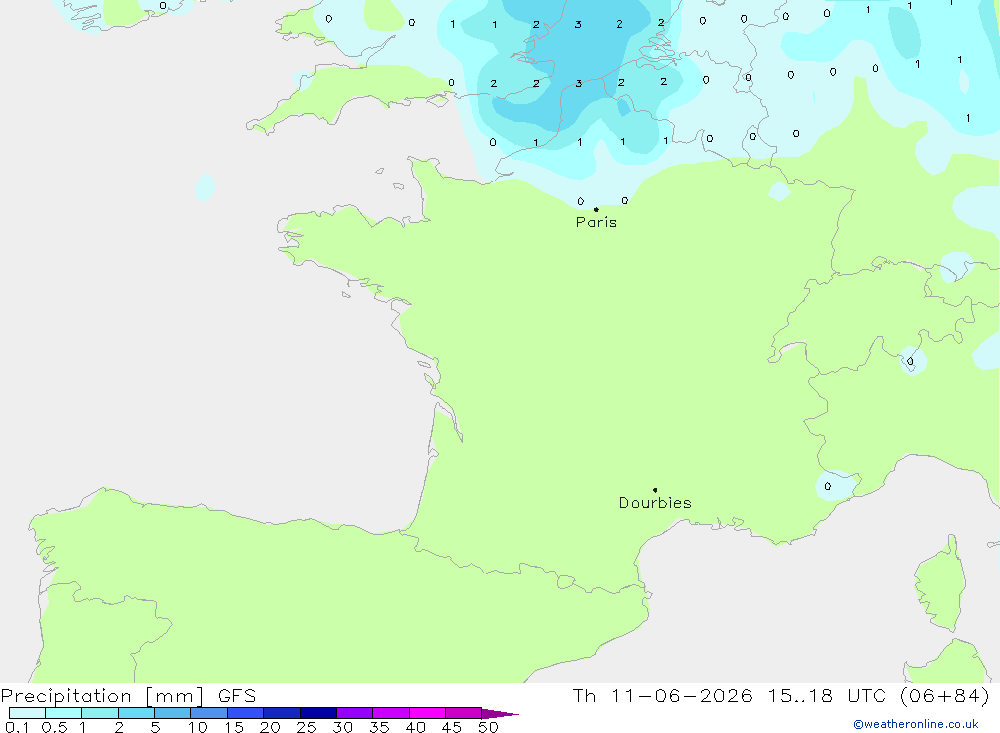Pick the 2–5 mm legend color swatch

(136, 713)
